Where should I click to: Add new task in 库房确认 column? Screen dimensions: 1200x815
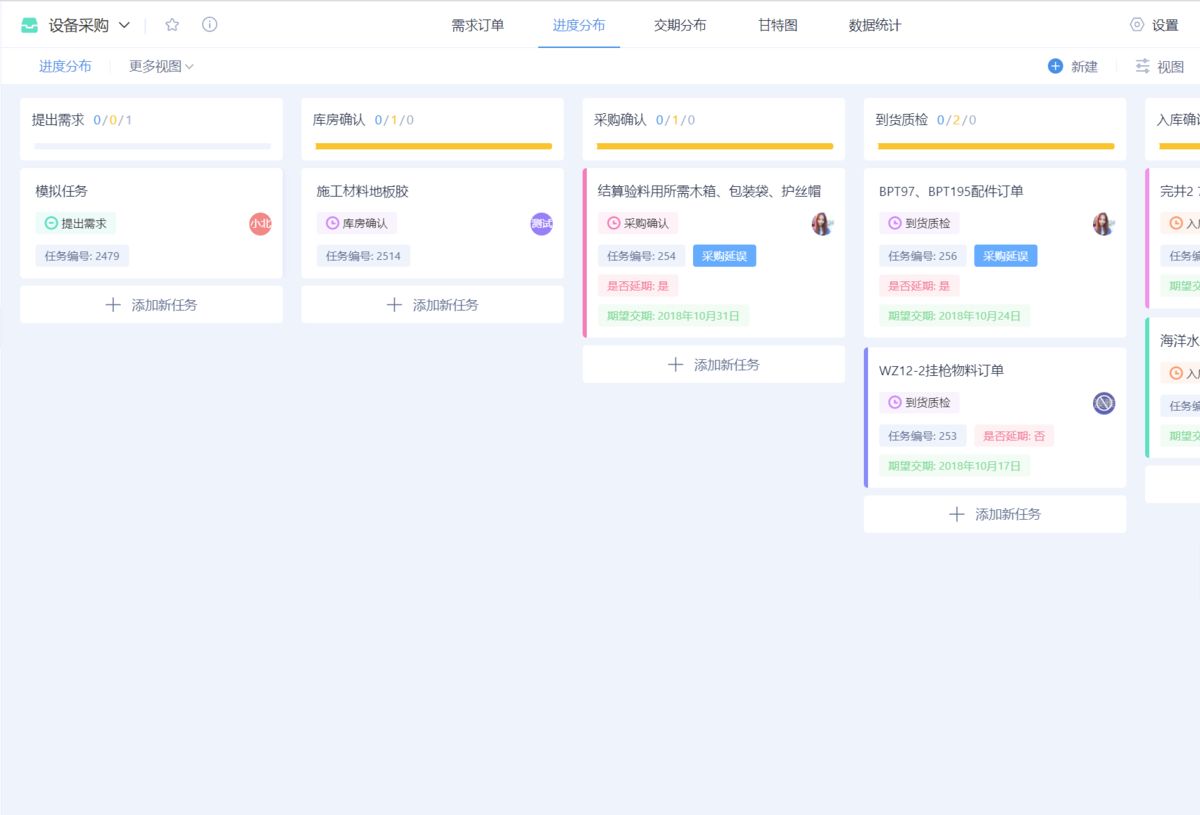click(x=432, y=305)
